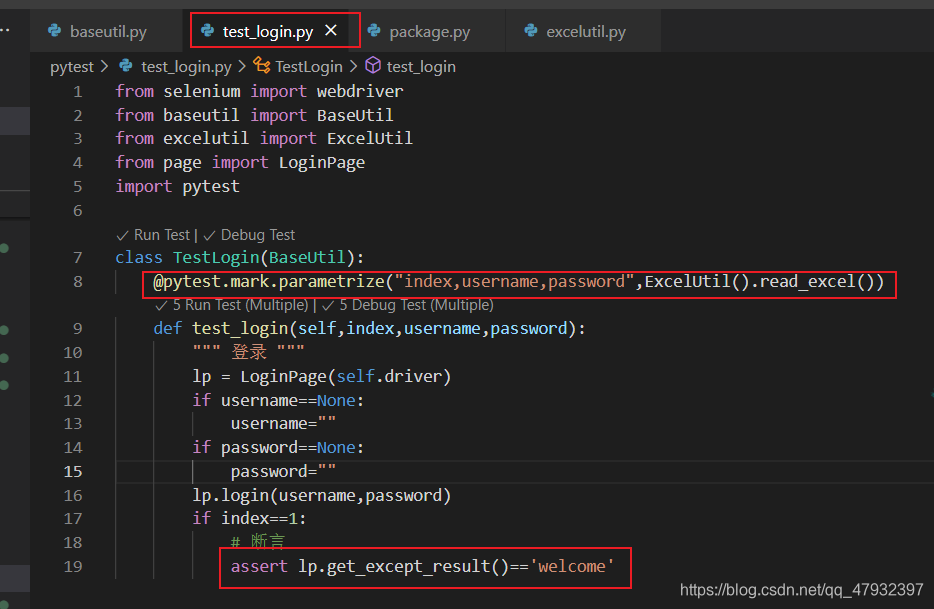
Task: Click 5 Debug Test (Multiple) code lens
Action: point(408,305)
